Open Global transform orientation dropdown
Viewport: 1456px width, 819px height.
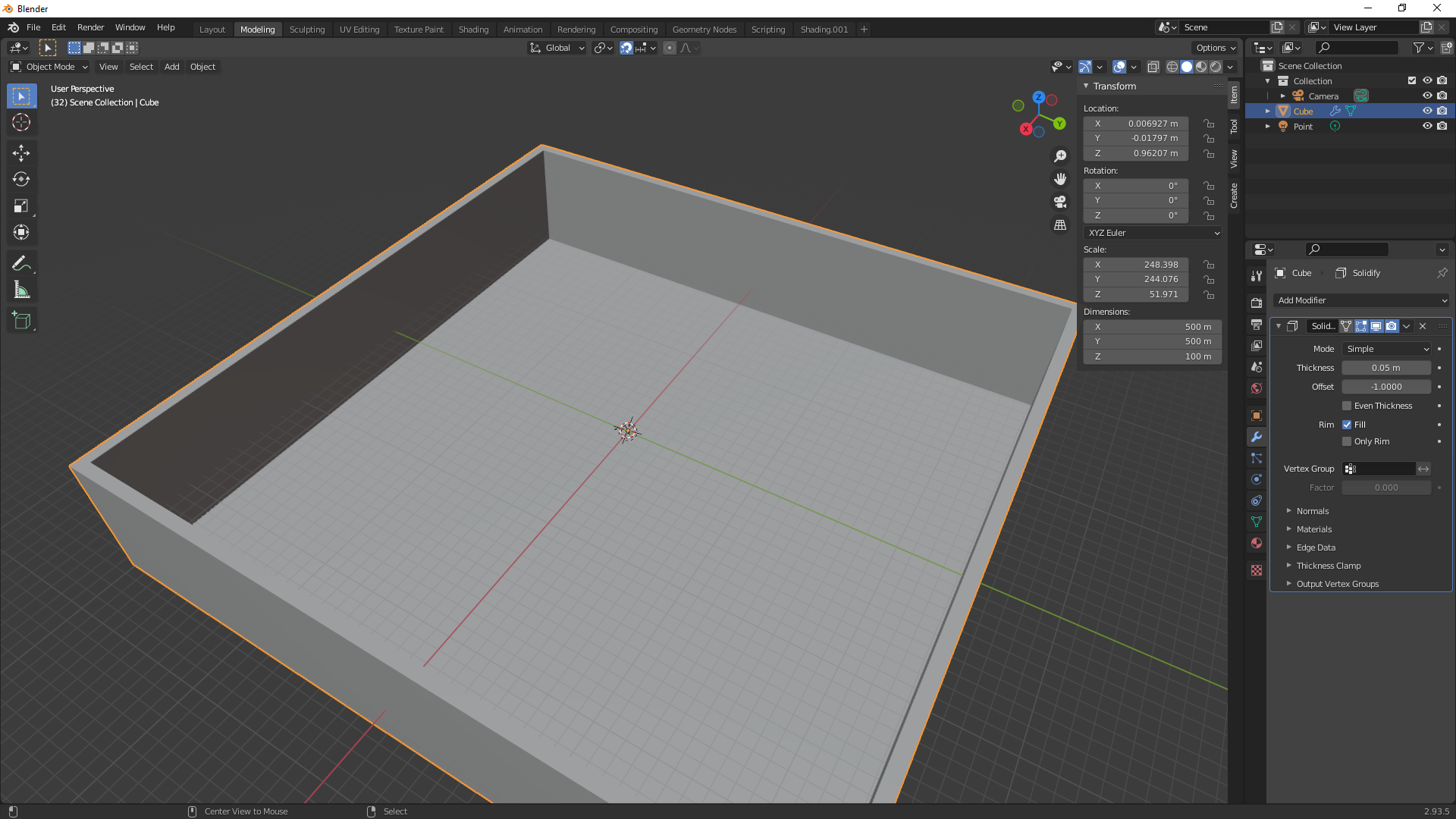(x=557, y=48)
